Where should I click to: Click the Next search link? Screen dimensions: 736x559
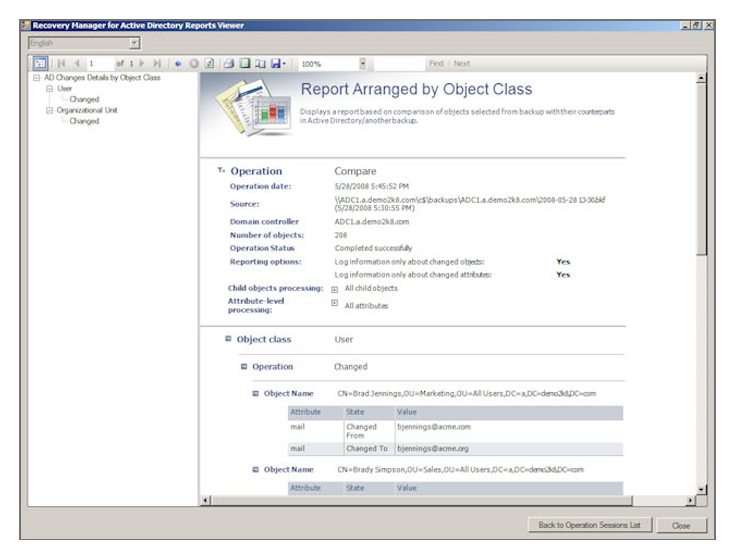pos(462,63)
